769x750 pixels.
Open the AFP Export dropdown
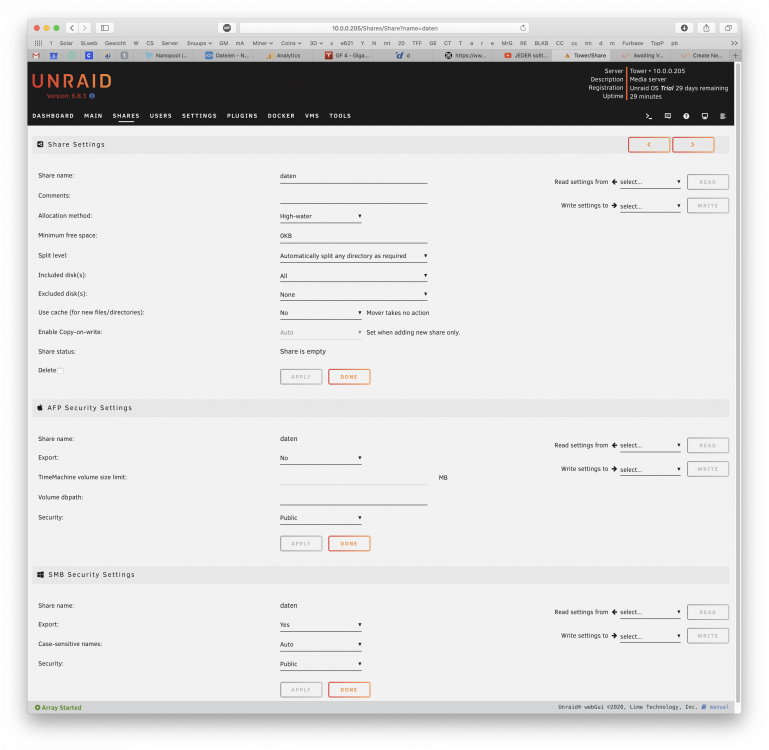tap(321, 458)
